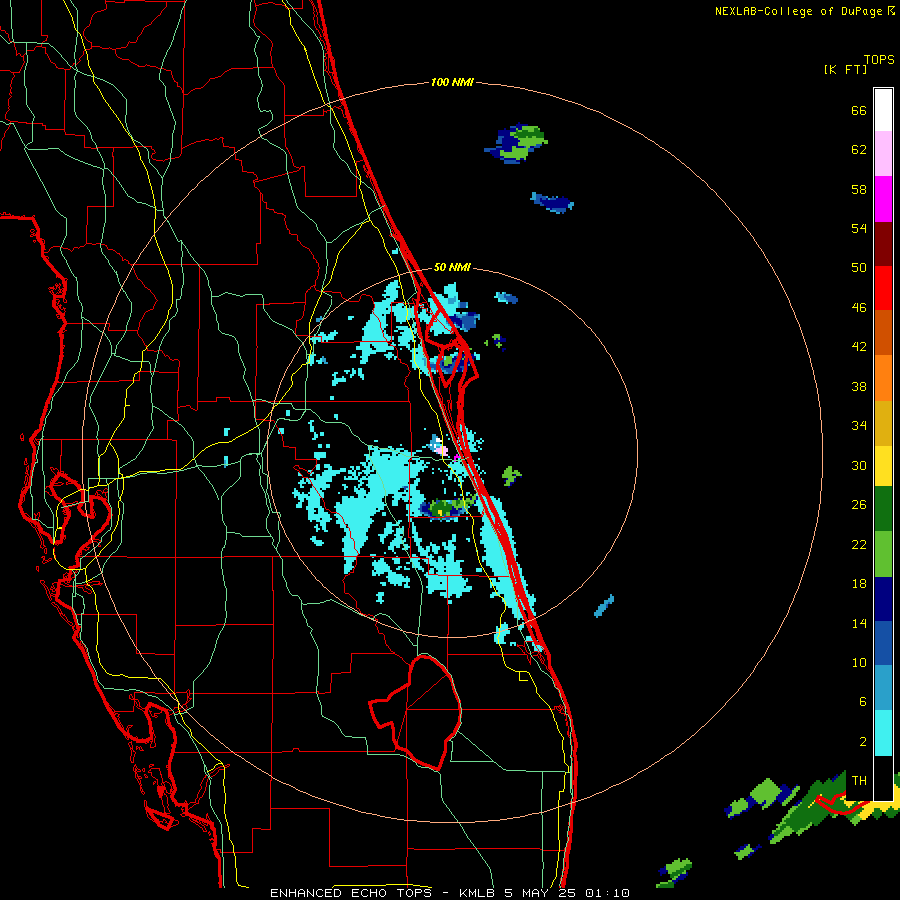Click the '14' legend value
This screenshot has width=900, height=900.
coord(859,623)
